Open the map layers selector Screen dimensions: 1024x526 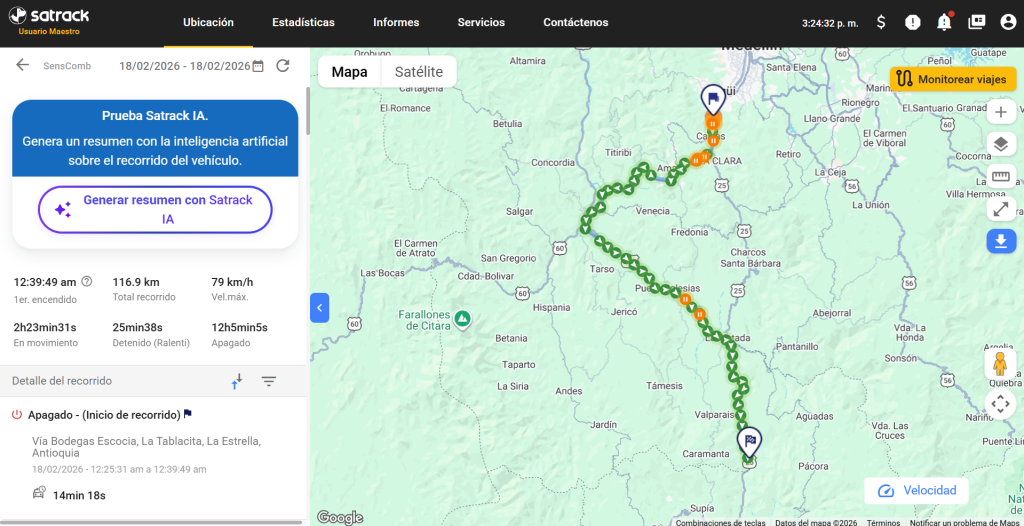point(1000,144)
